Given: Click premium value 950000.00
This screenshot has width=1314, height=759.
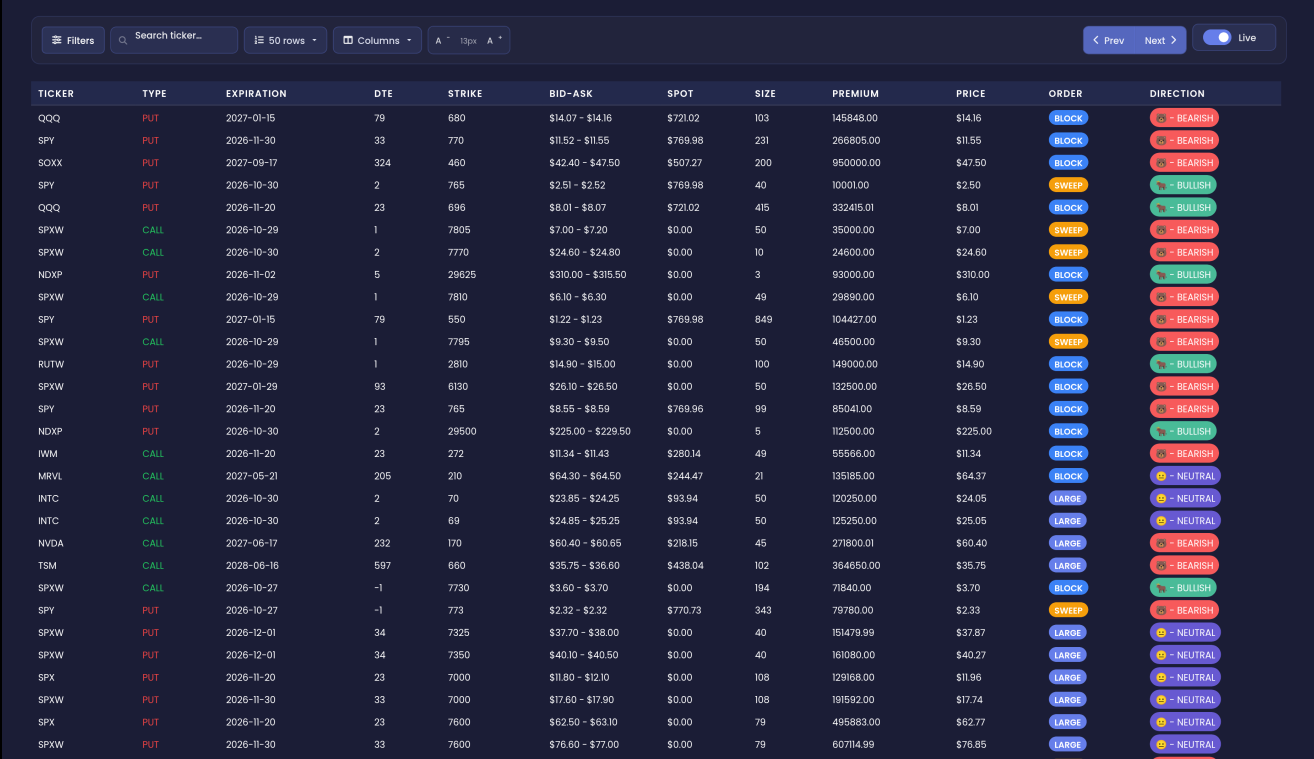Looking at the screenshot, I should (x=856, y=163).
